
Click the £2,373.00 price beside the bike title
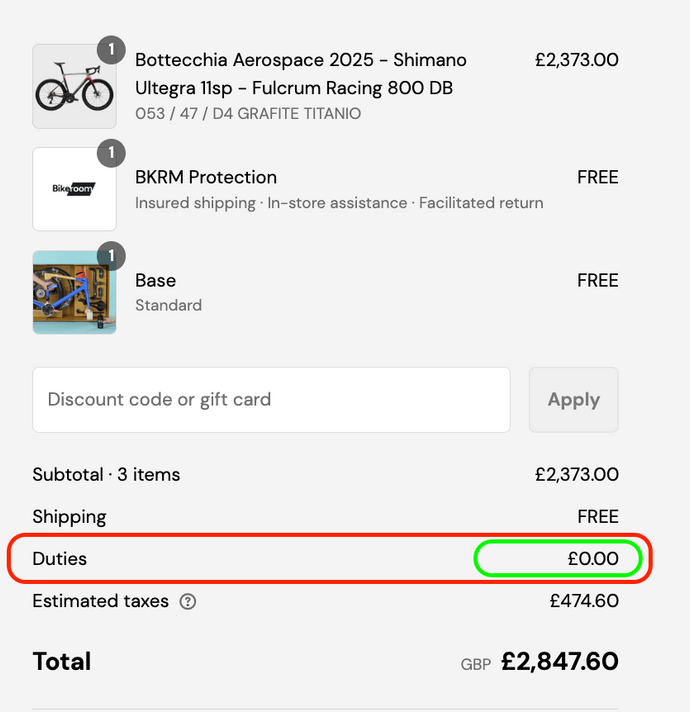pos(576,60)
